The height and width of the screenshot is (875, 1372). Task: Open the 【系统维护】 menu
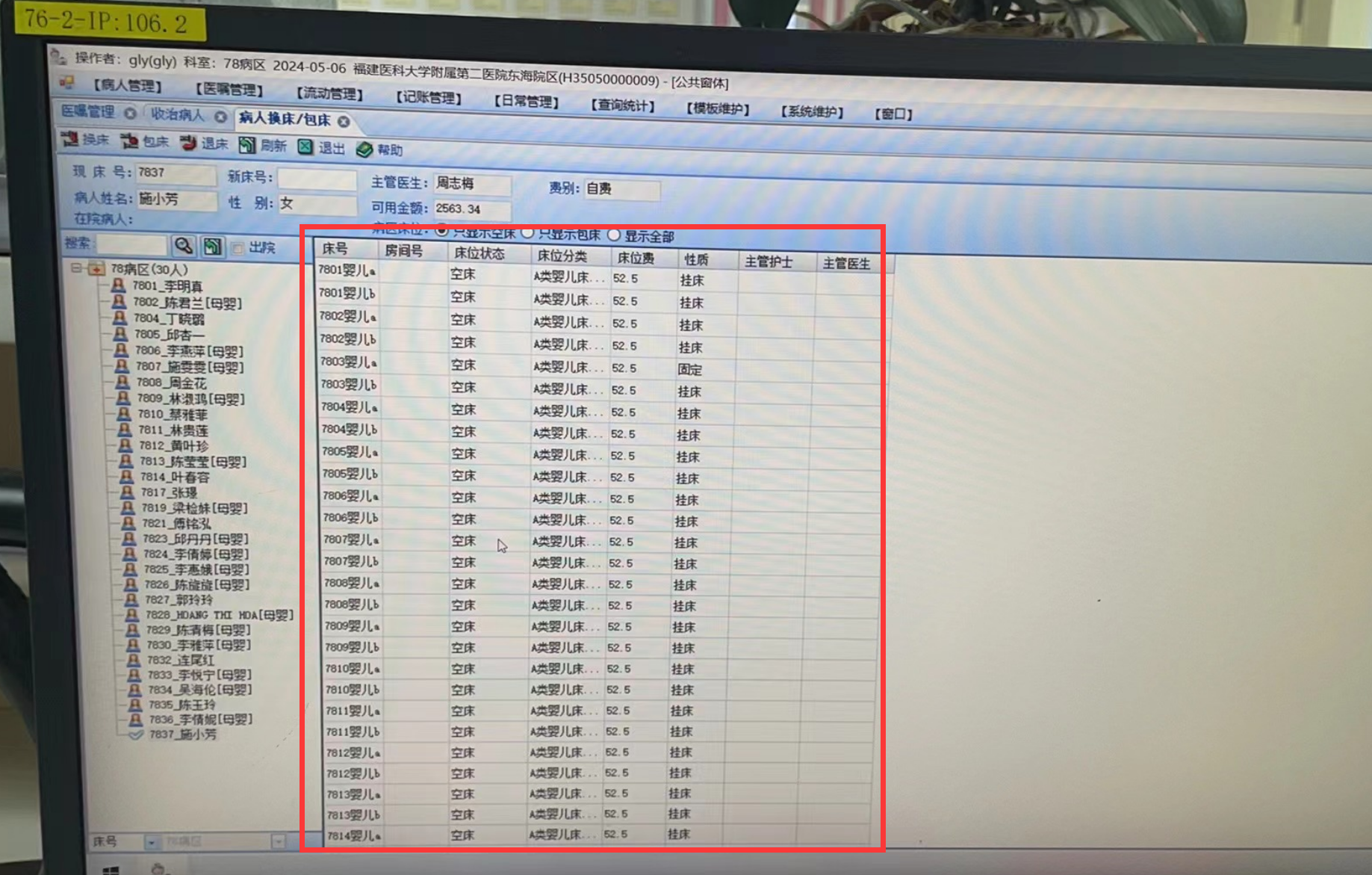coord(812,112)
